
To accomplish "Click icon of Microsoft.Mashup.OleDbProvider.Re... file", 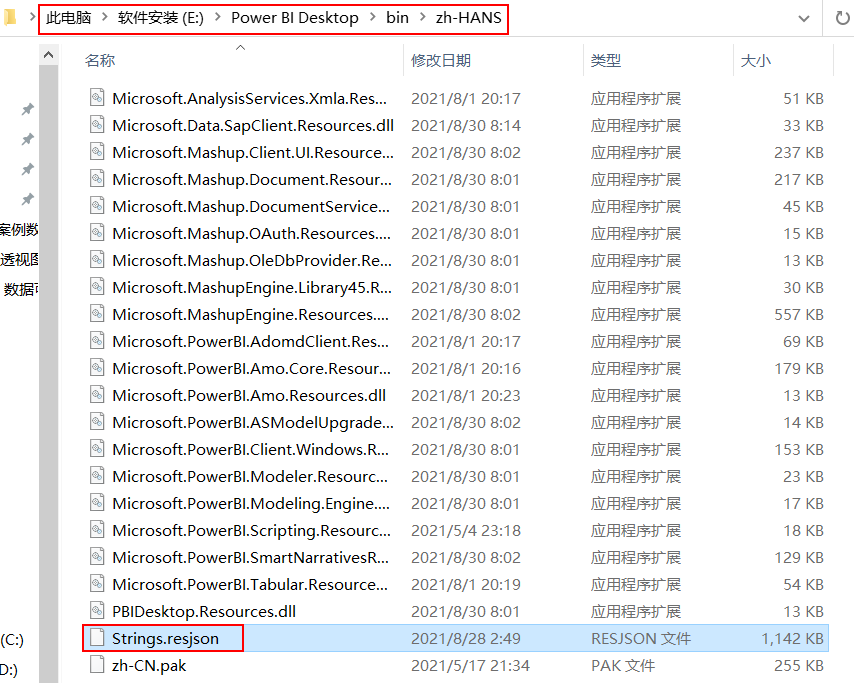I will (x=97, y=260).
